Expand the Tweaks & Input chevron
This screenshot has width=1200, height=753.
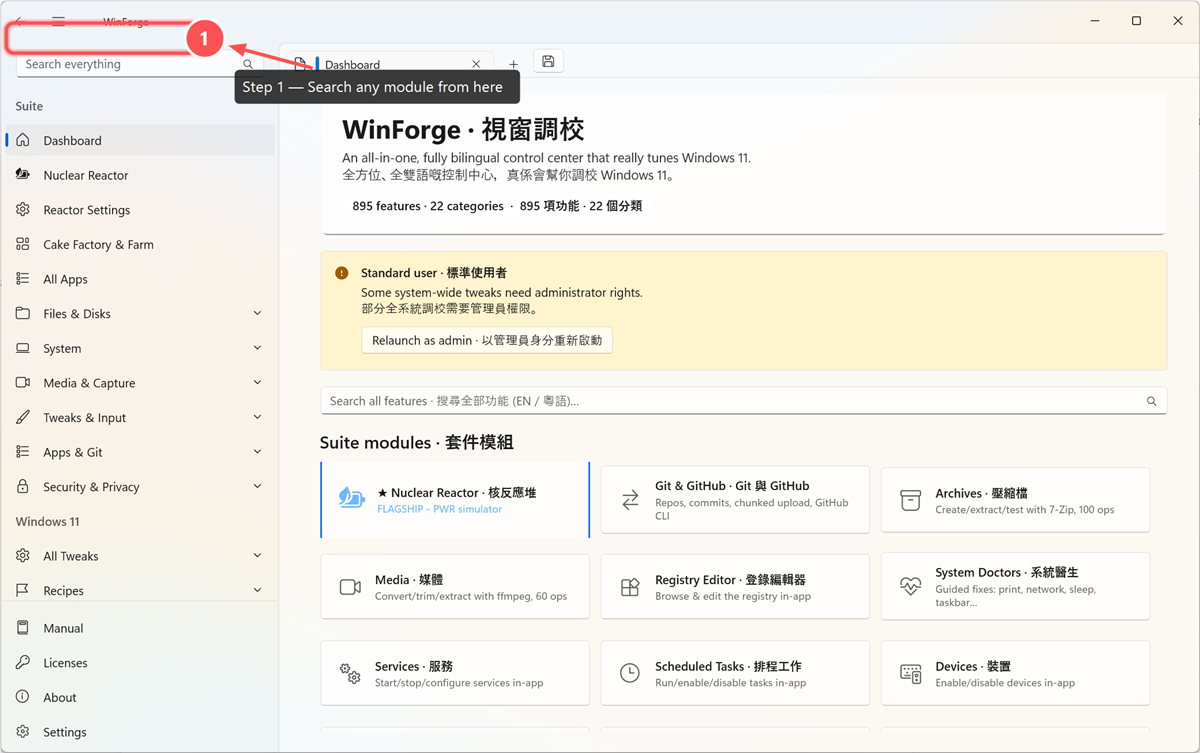(x=257, y=417)
